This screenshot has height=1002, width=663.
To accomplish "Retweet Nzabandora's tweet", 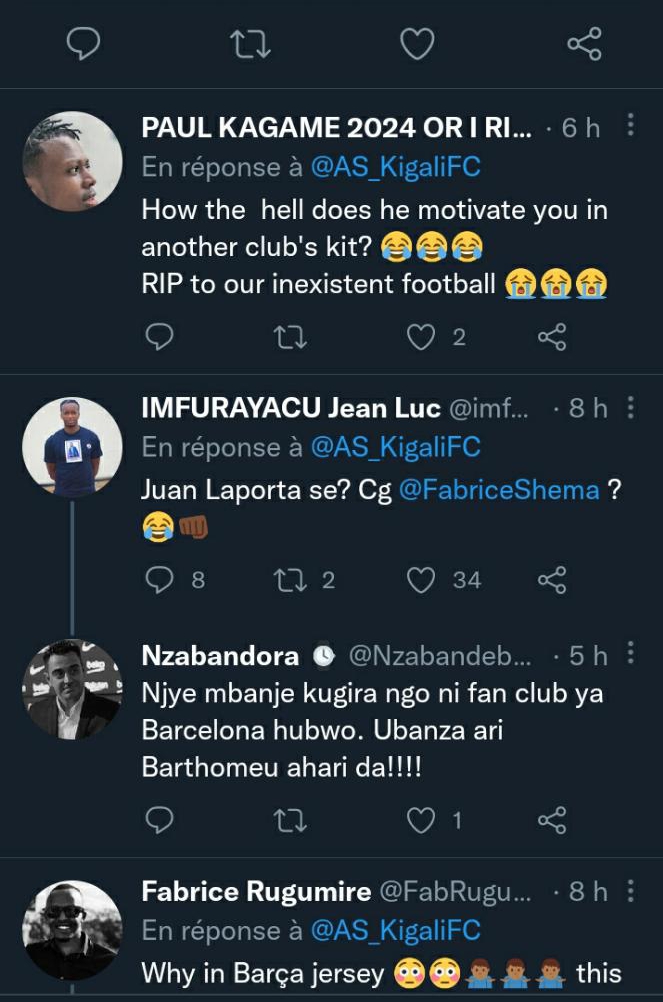I will point(291,821).
